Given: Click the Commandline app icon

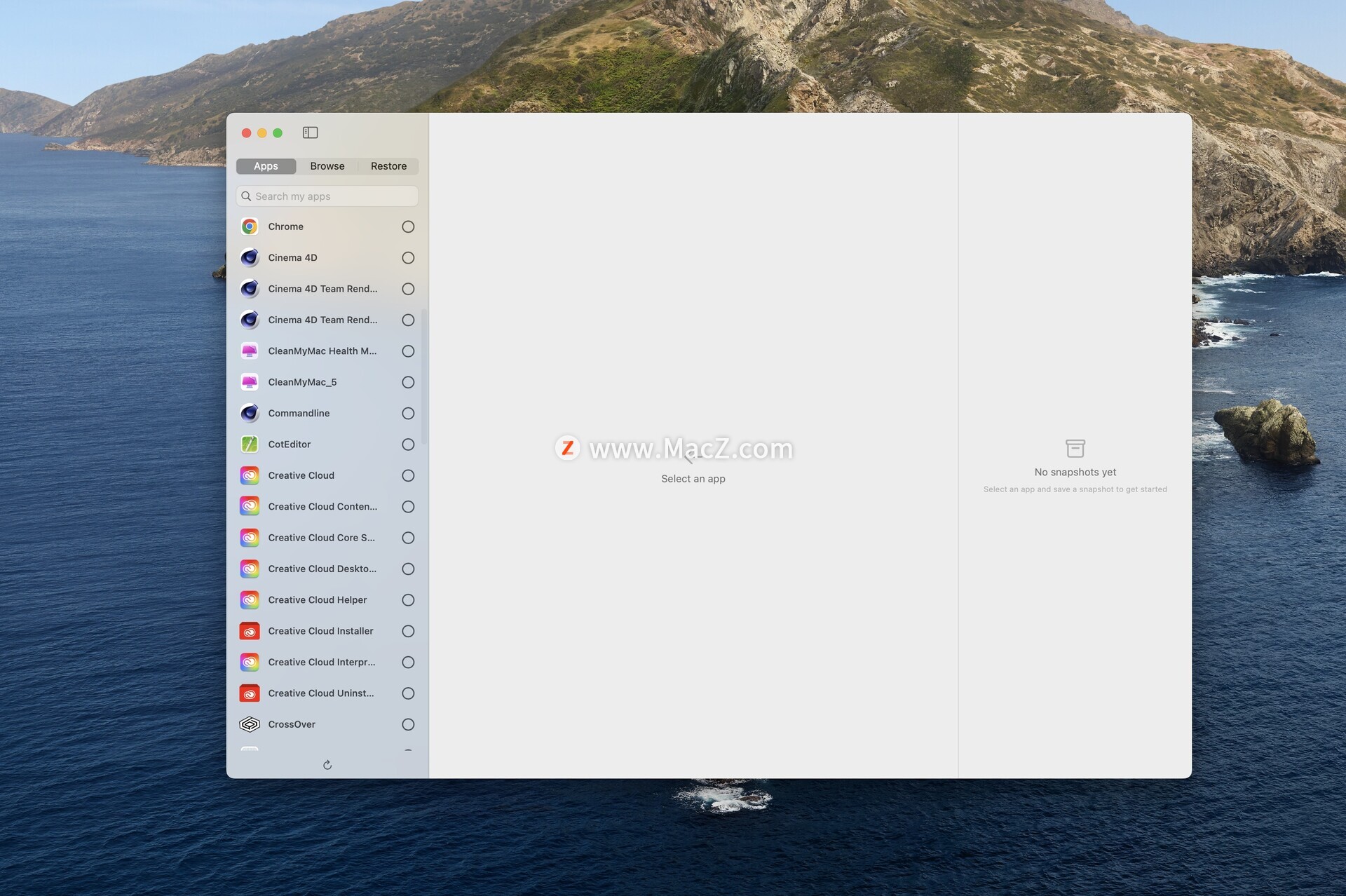Looking at the screenshot, I should point(250,413).
